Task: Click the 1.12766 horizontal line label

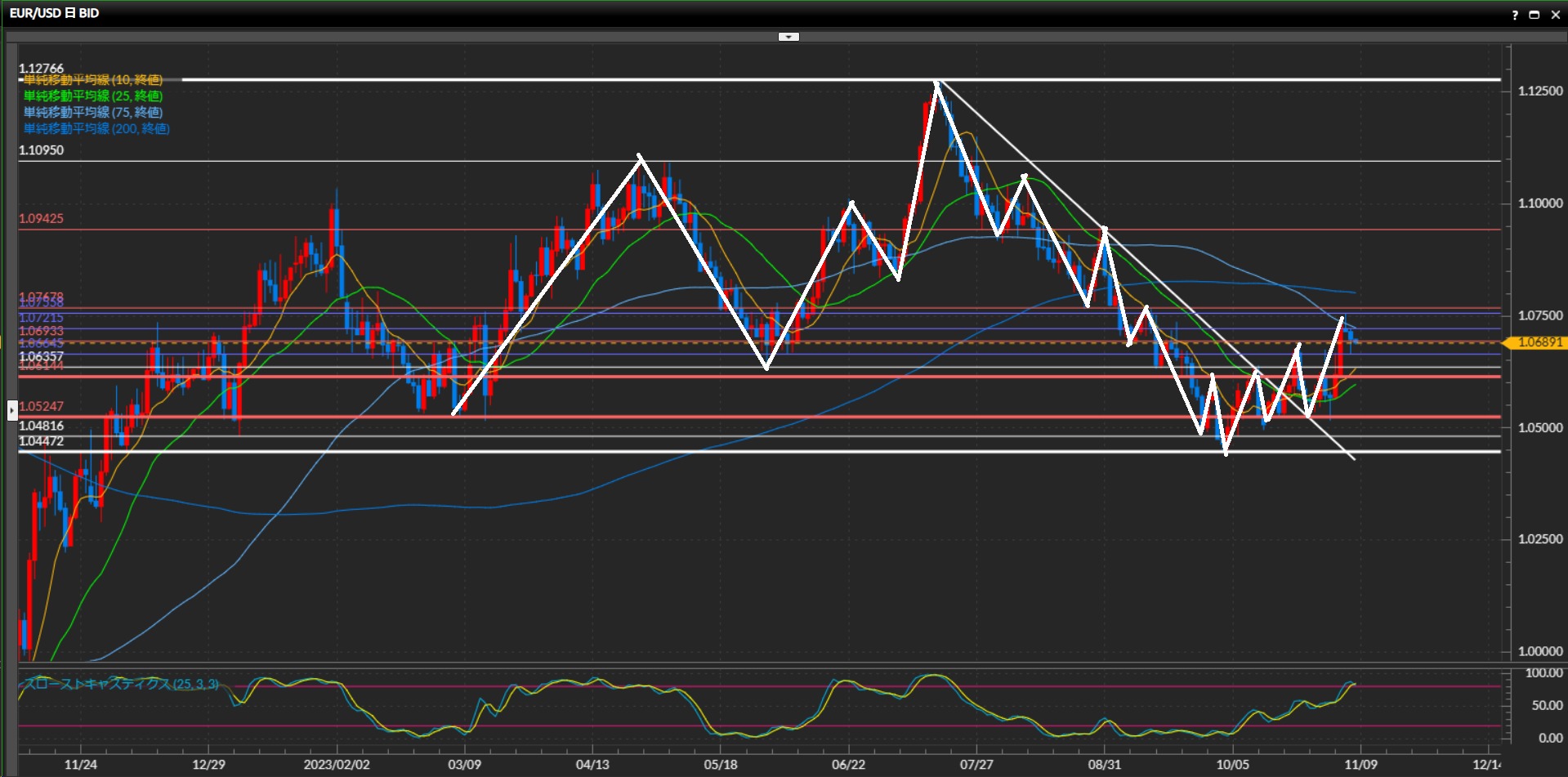Action: (x=41, y=69)
